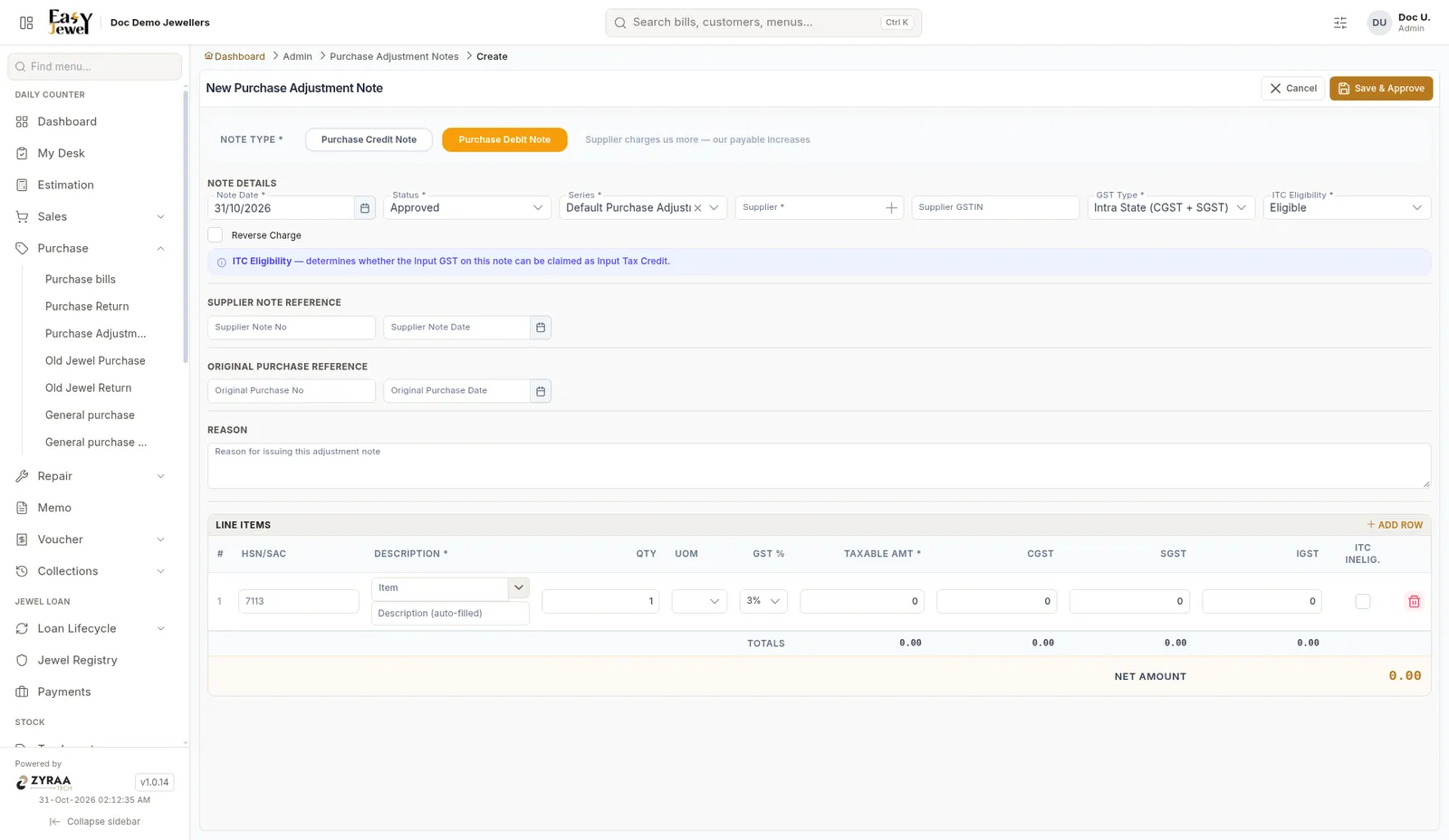The image size is (1449, 840).
Task: Open Purchase bills in sidebar
Action: [x=81, y=279]
